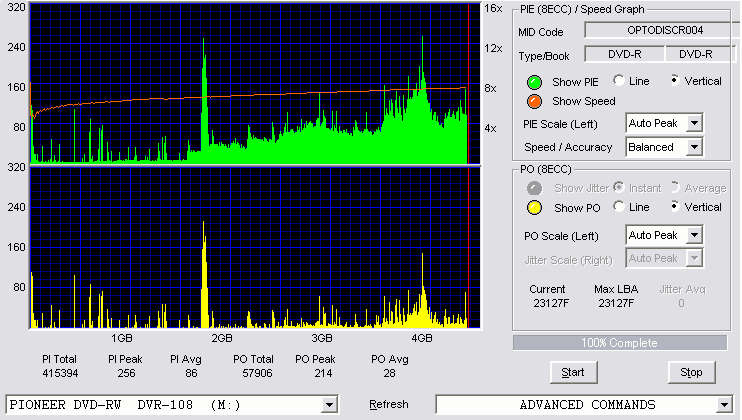
Task: Click the PO Peak value 214
Action: 323,373
